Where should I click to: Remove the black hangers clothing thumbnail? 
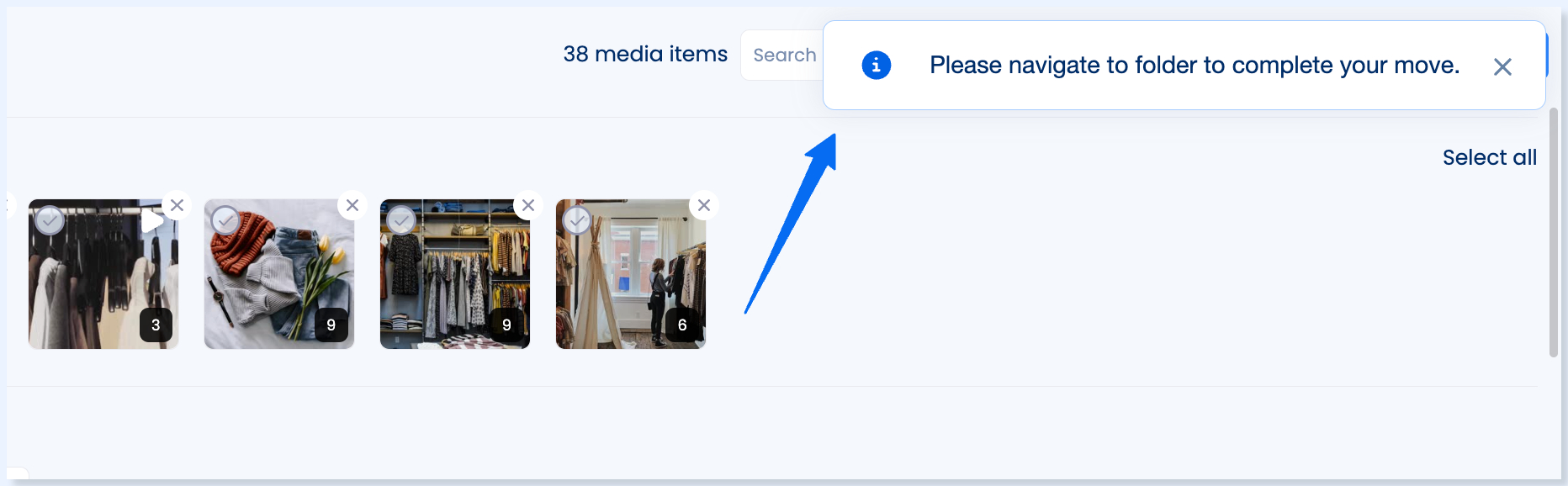(x=177, y=205)
